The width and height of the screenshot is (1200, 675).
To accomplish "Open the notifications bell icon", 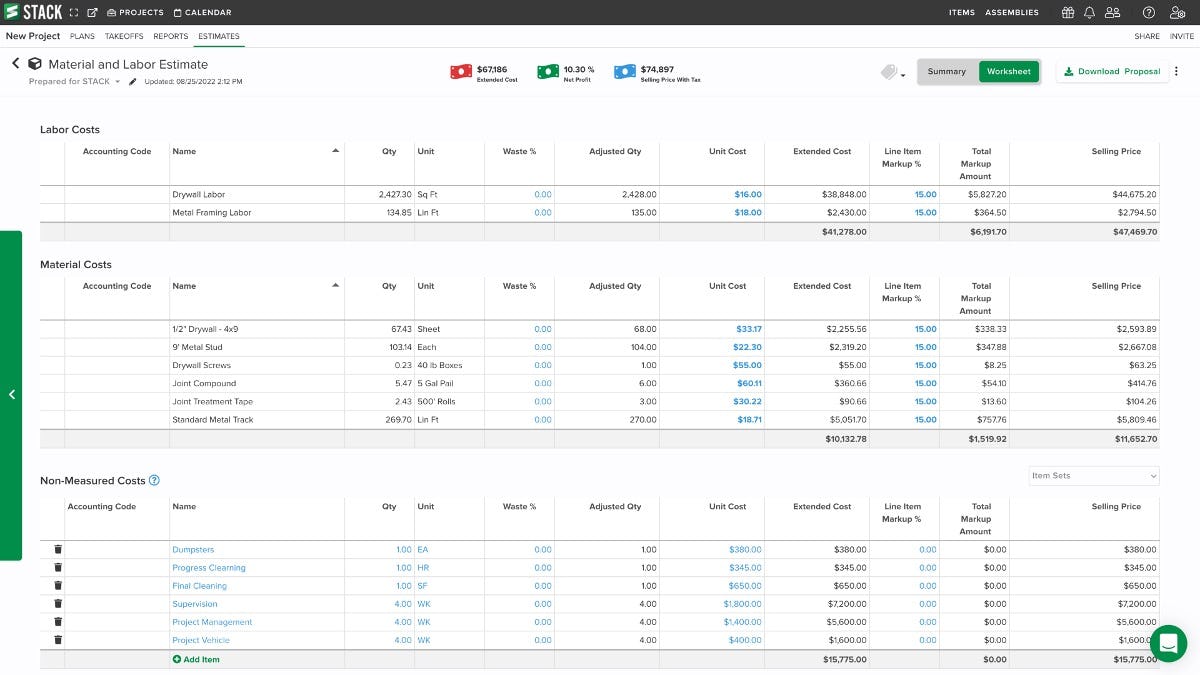I will click(x=1090, y=12).
